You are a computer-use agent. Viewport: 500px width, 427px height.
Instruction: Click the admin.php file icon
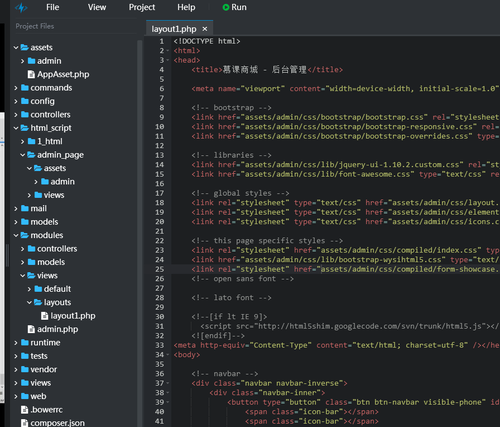click(31, 329)
